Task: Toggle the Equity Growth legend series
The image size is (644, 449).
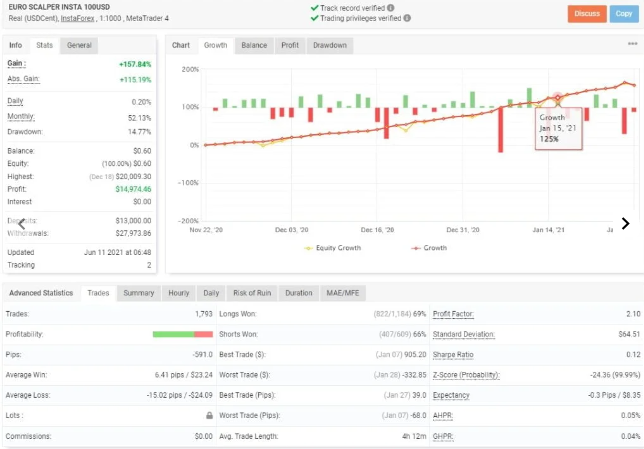Action: tap(332, 247)
